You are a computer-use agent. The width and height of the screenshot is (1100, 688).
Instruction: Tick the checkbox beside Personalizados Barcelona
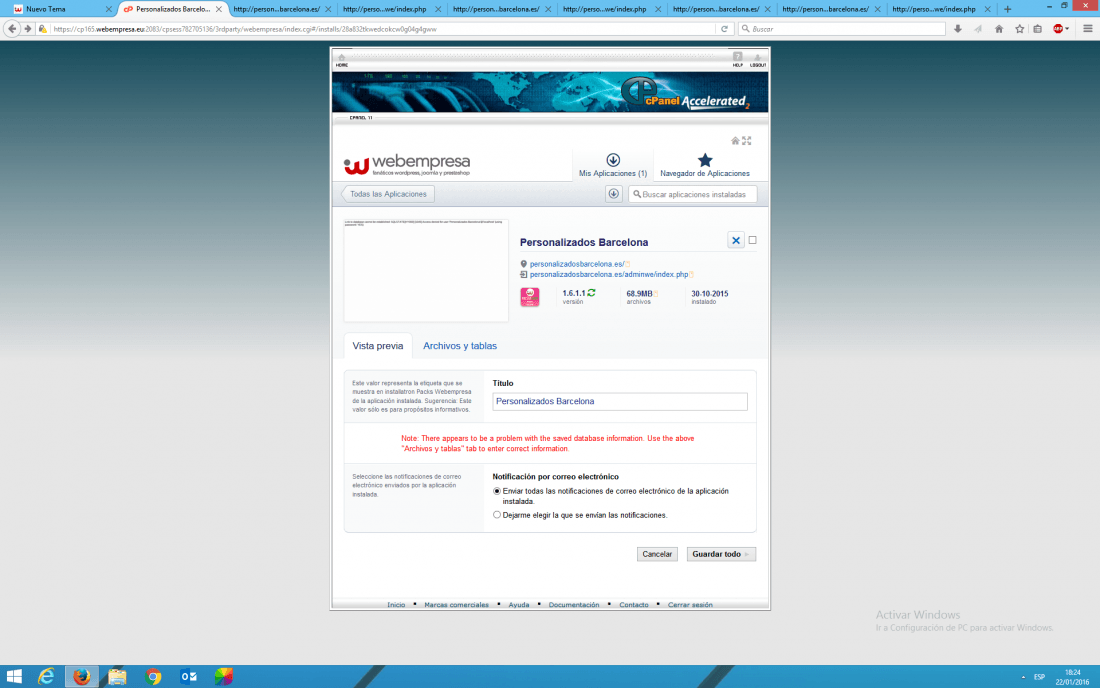[753, 240]
